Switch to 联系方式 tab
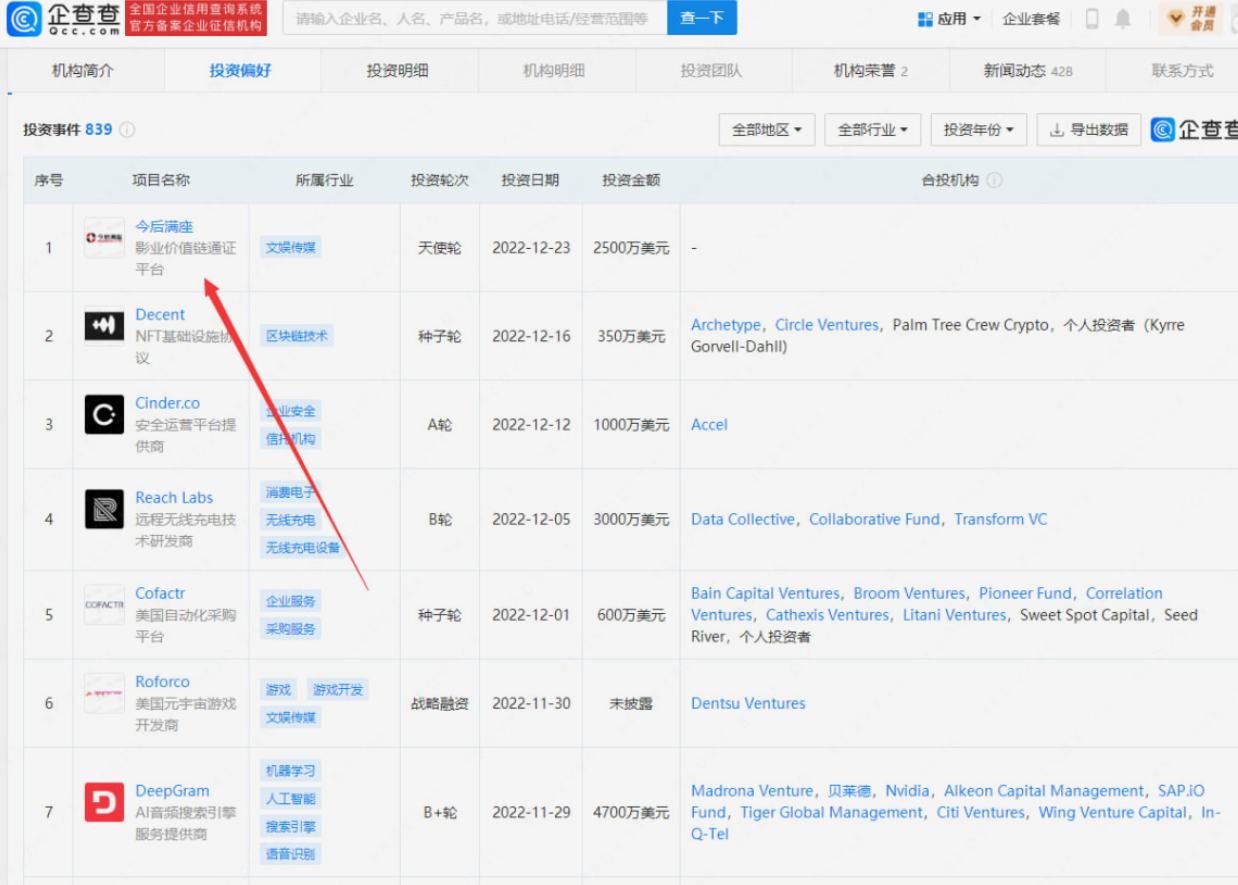Screen dimensions: 1238x885 (x=1182, y=71)
